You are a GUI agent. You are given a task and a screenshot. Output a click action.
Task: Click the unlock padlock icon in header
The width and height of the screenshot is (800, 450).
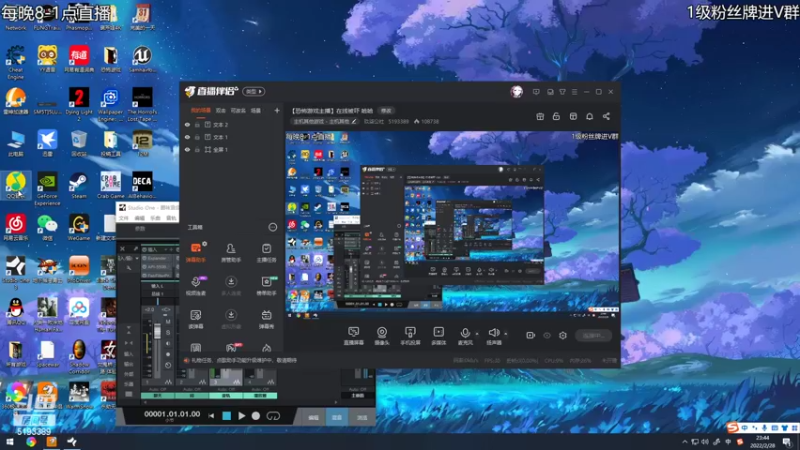pos(556,116)
